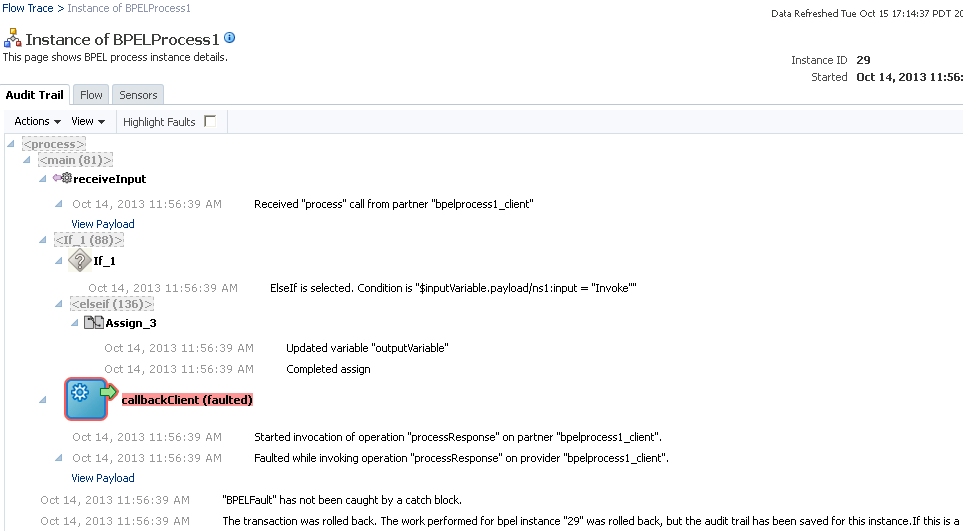Collapse the receiveInput activity node

42,179
